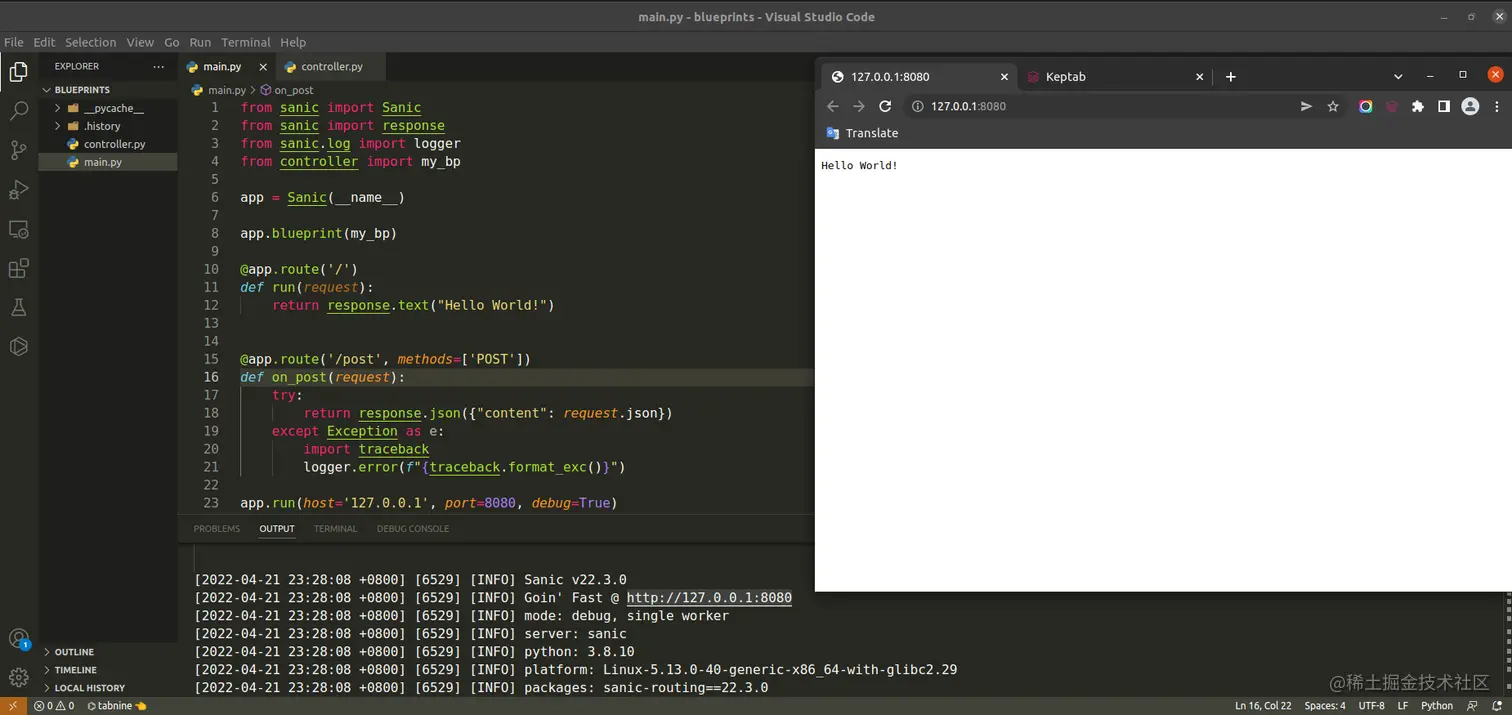Viewport: 1512px width, 715px height.
Task: Change encoding via UTF-8 status item
Action: click(1371, 706)
